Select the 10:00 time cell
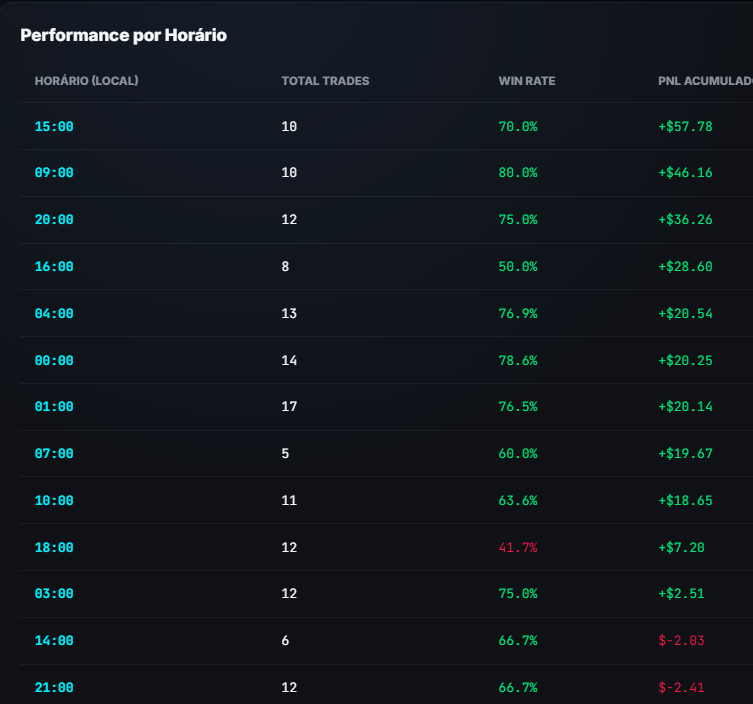This screenshot has width=753, height=704. tap(54, 501)
